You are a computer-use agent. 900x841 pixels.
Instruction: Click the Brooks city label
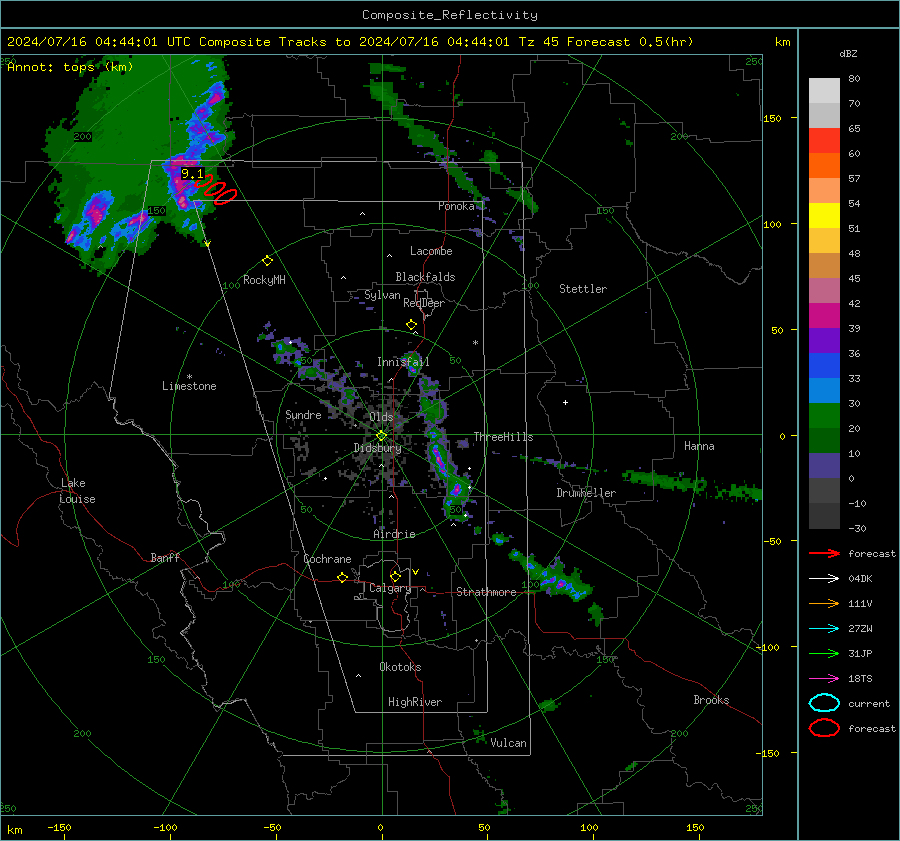click(x=711, y=700)
